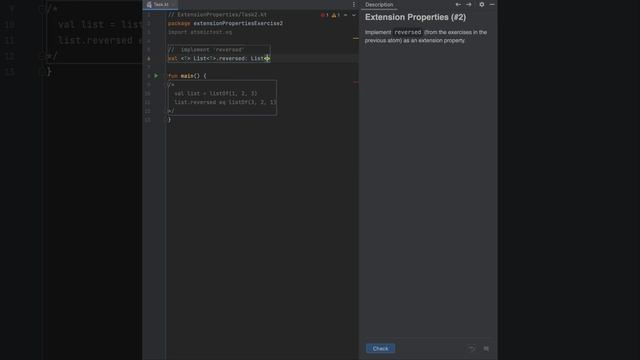Click the '// ExtensionProperties/Task2.kt' comment line

218,14
